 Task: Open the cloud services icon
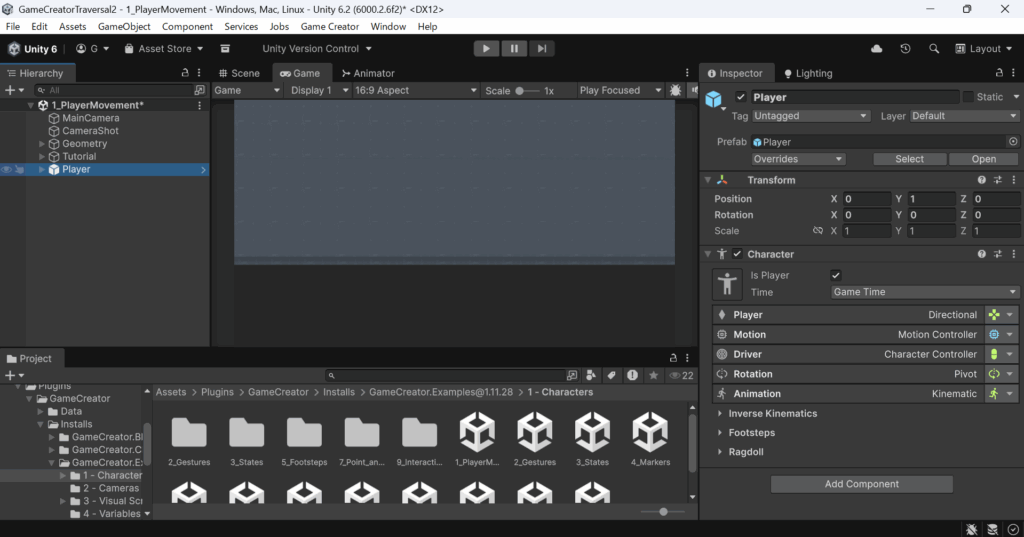pos(877,48)
